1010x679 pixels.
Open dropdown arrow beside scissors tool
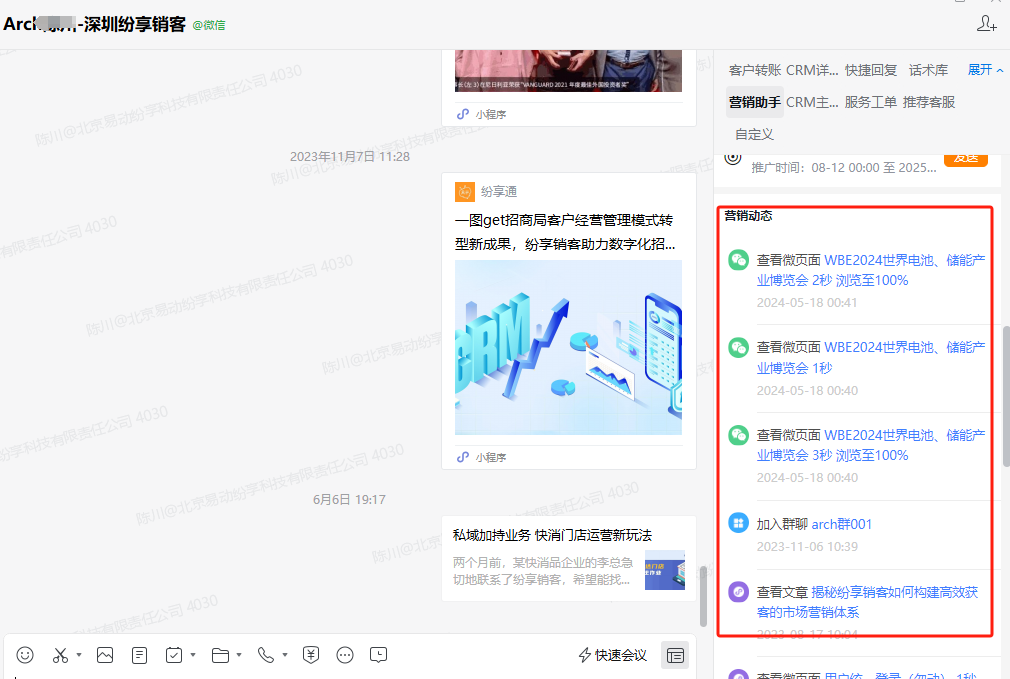[x=79, y=655]
